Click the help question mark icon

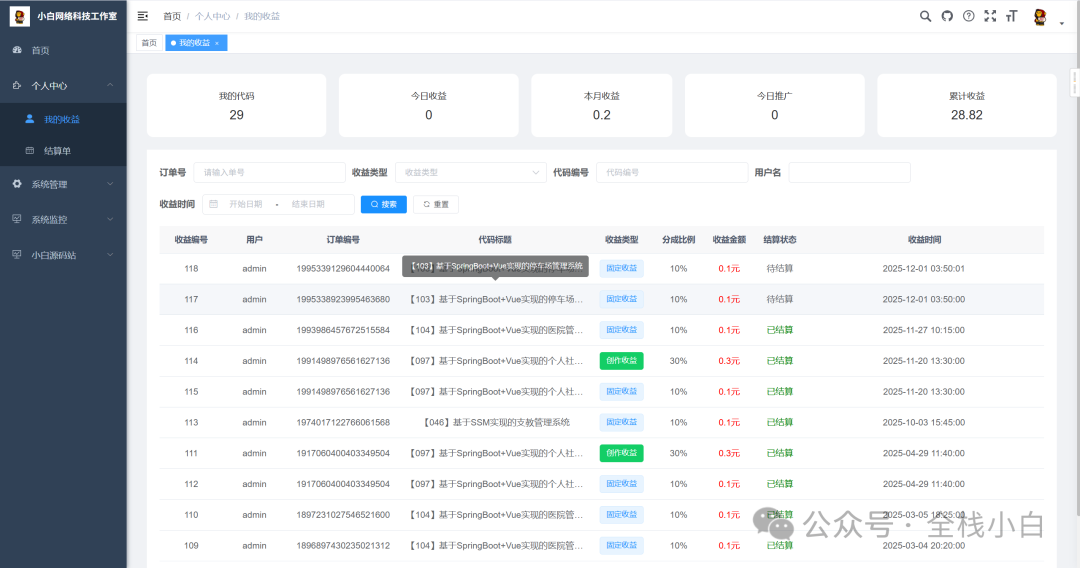click(968, 16)
